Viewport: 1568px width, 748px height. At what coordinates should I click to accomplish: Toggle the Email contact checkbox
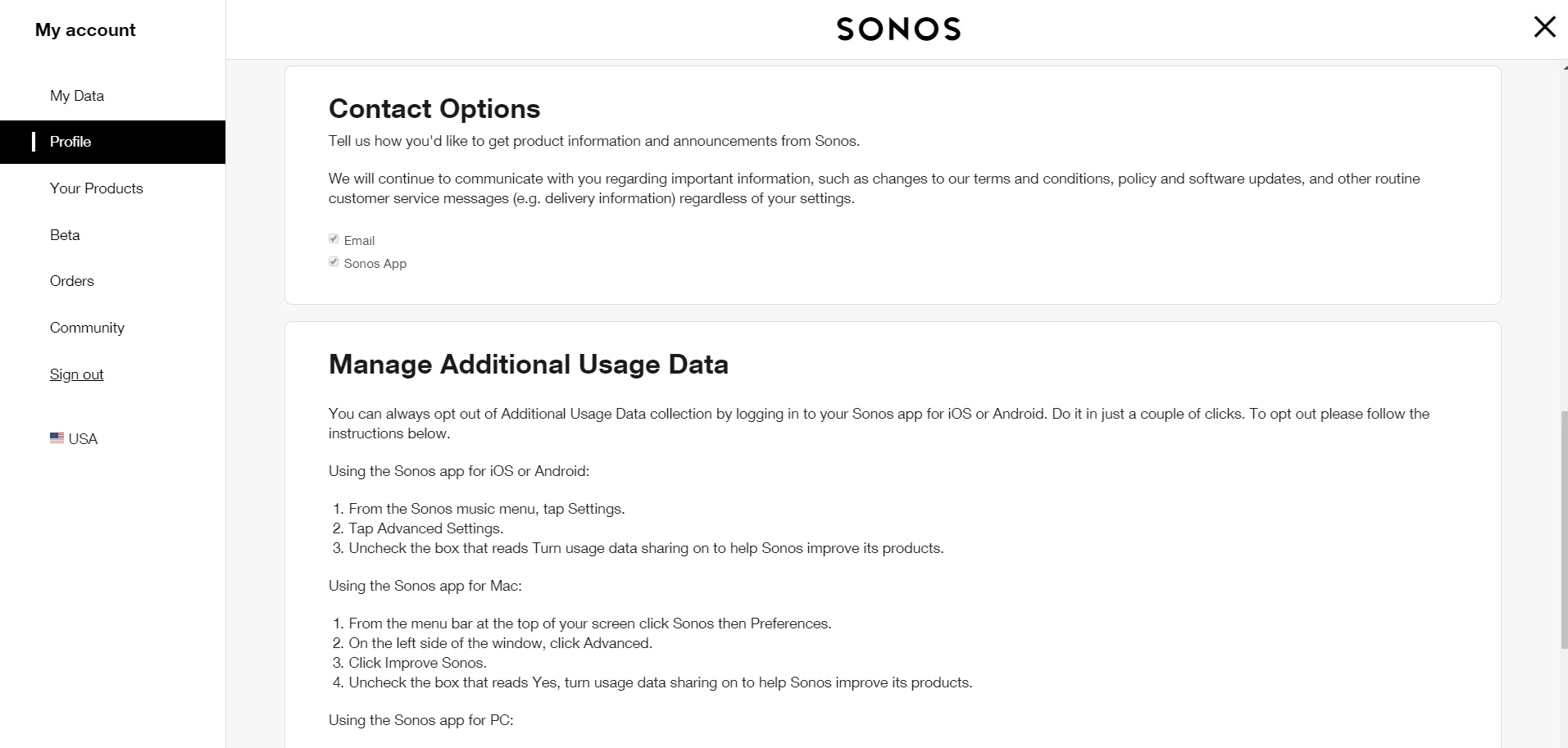[x=334, y=239]
